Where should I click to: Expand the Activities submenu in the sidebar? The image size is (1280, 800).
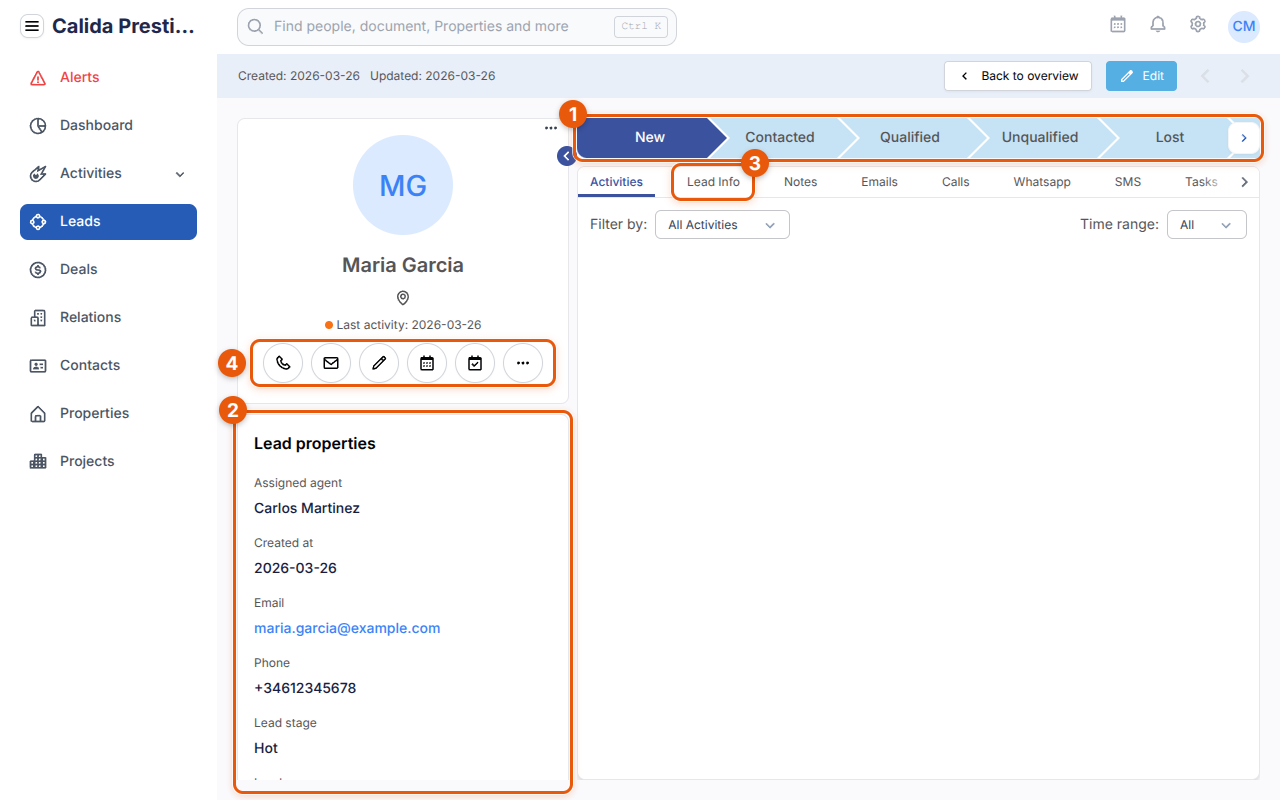pos(180,174)
